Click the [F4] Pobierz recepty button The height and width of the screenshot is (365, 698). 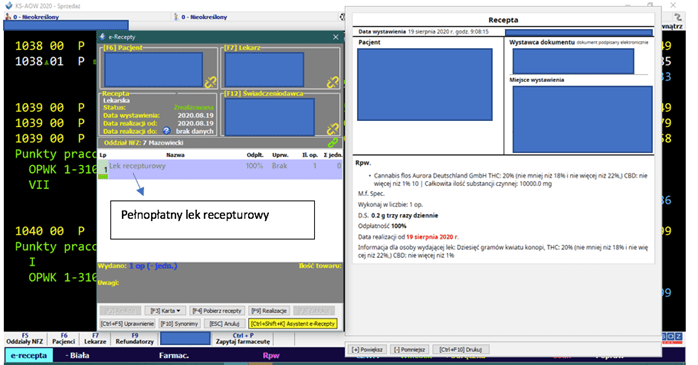217,311
